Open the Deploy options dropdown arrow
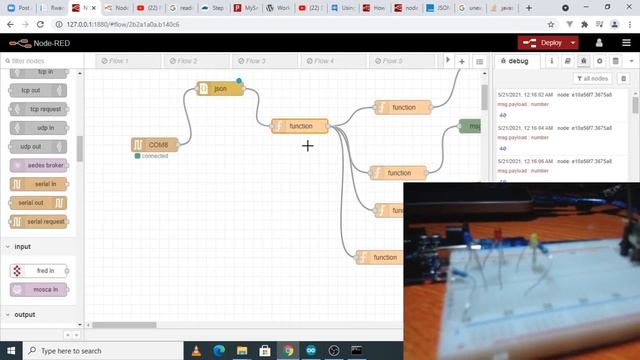Image resolution: width=640 pixels, height=360 pixels. point(573,43)
